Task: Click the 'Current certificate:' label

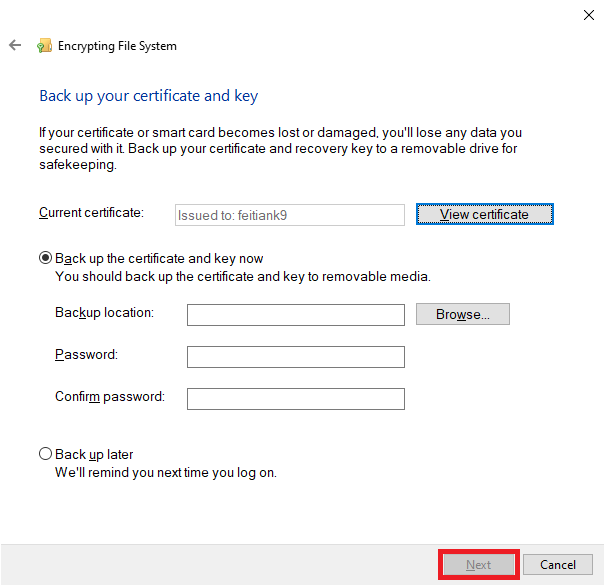Action: [91, 213]
